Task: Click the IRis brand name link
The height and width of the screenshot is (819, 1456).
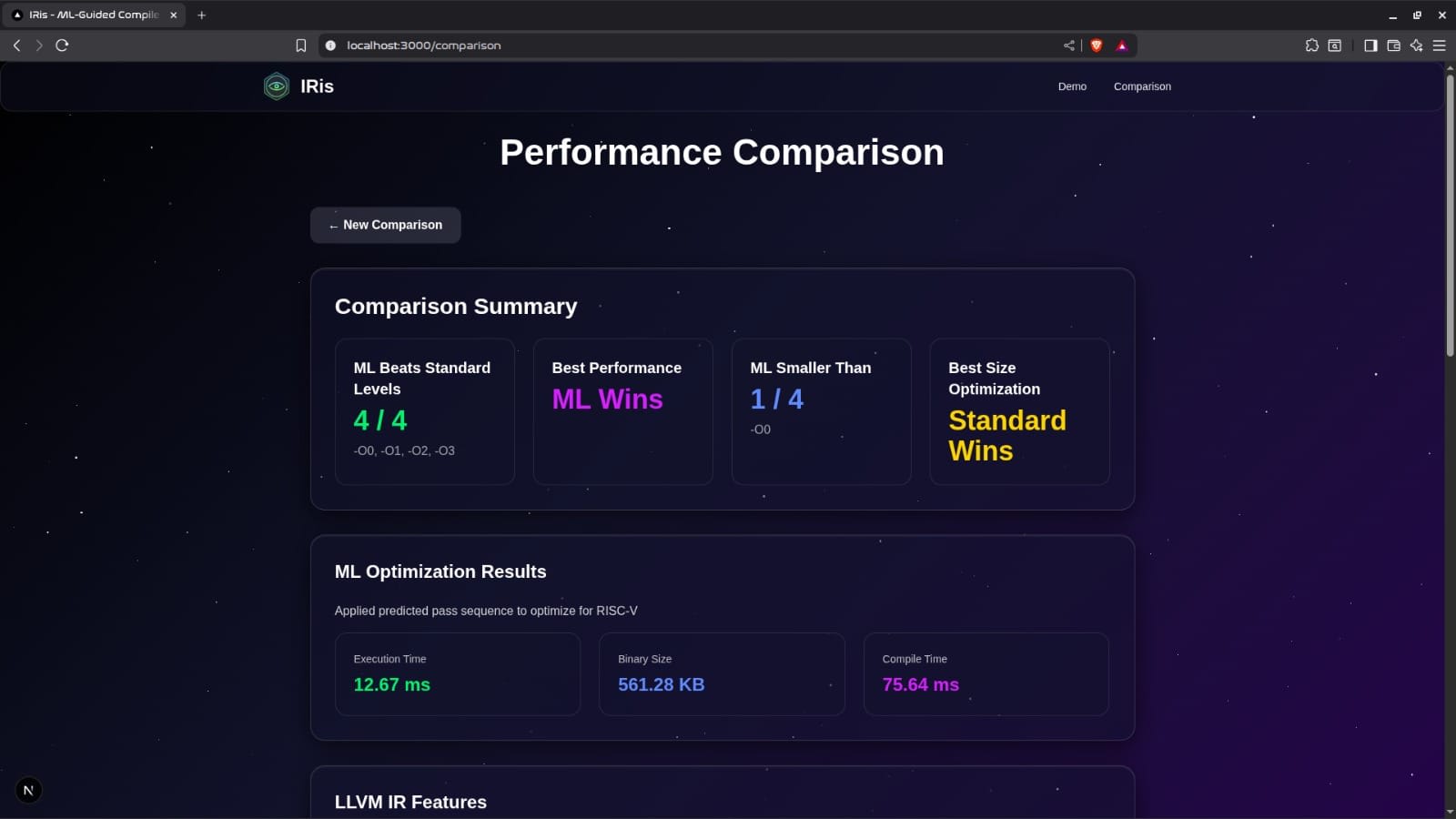Action: tap(317, 86)
